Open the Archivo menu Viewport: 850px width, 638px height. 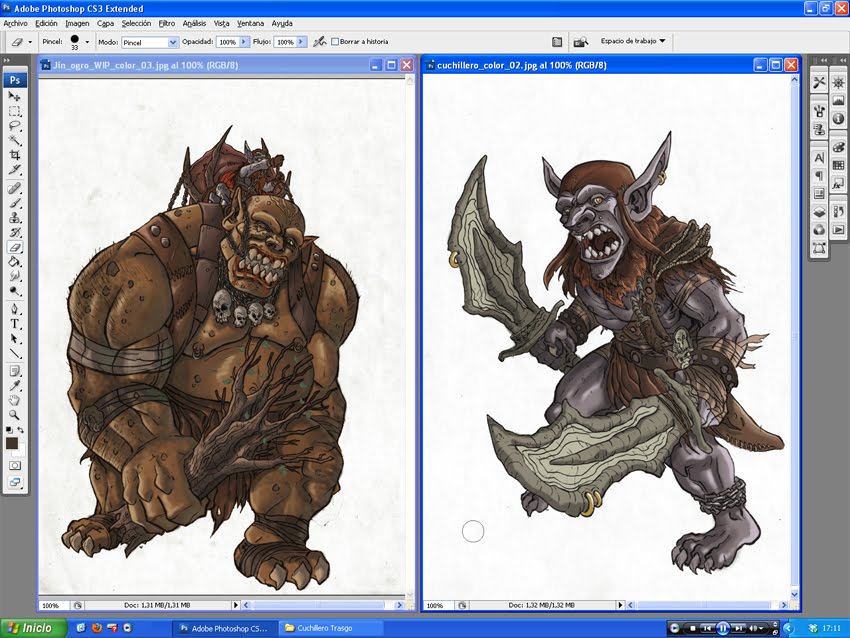click(x=15, y=23)
